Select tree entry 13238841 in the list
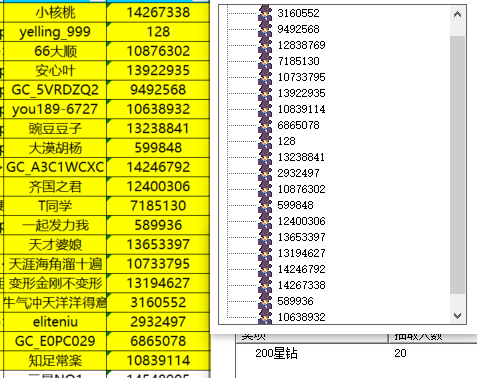Viewport: 477px width, 378px height. (302, 157)
